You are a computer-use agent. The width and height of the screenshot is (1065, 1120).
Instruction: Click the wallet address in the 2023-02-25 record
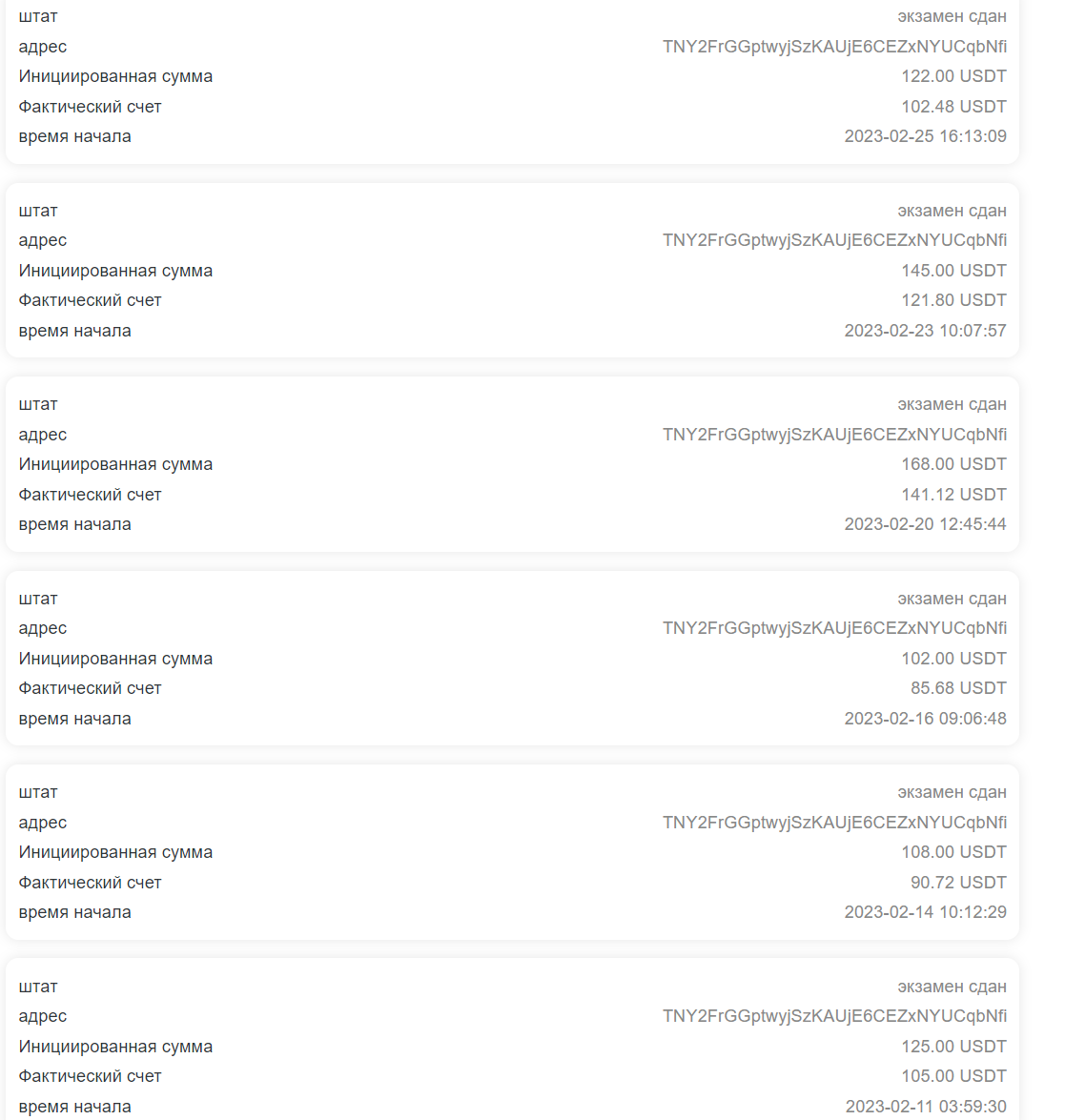pos(834,47)
